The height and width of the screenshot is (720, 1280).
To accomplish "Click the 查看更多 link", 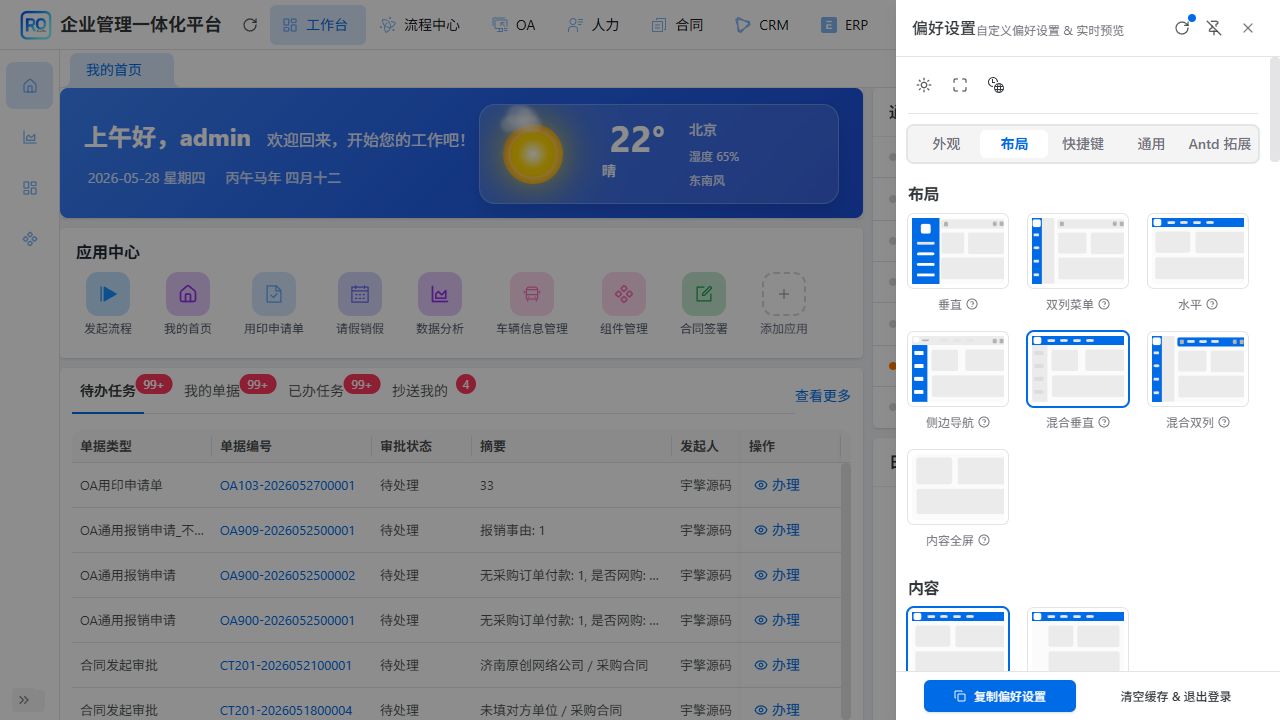I will [823, 396].
